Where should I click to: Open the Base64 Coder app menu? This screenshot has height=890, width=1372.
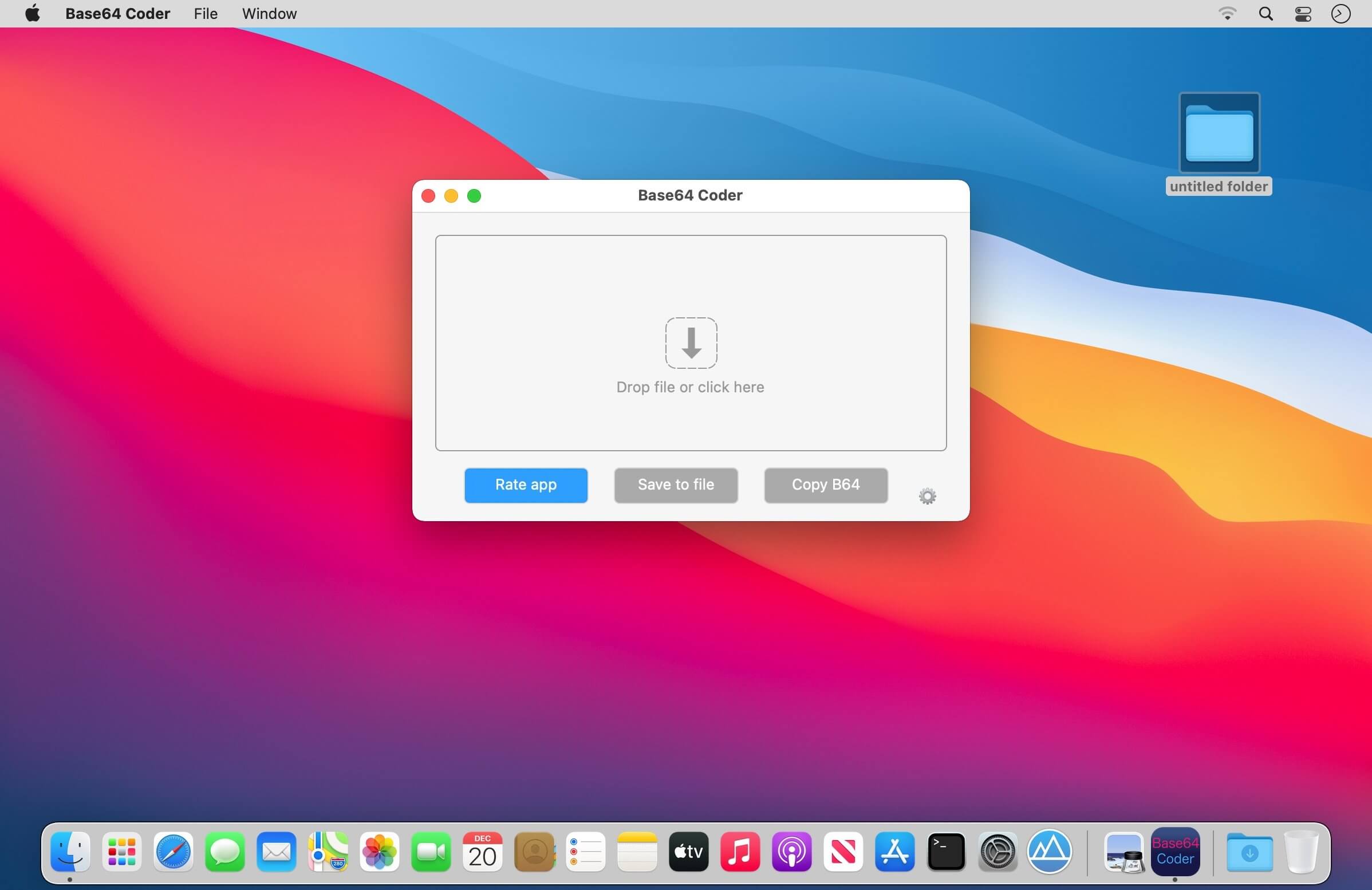(117, 14)
